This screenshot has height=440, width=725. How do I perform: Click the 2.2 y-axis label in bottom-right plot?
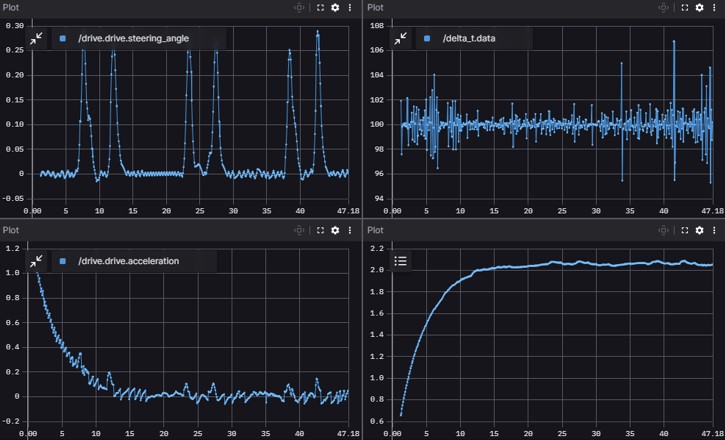tap(378, 249)
